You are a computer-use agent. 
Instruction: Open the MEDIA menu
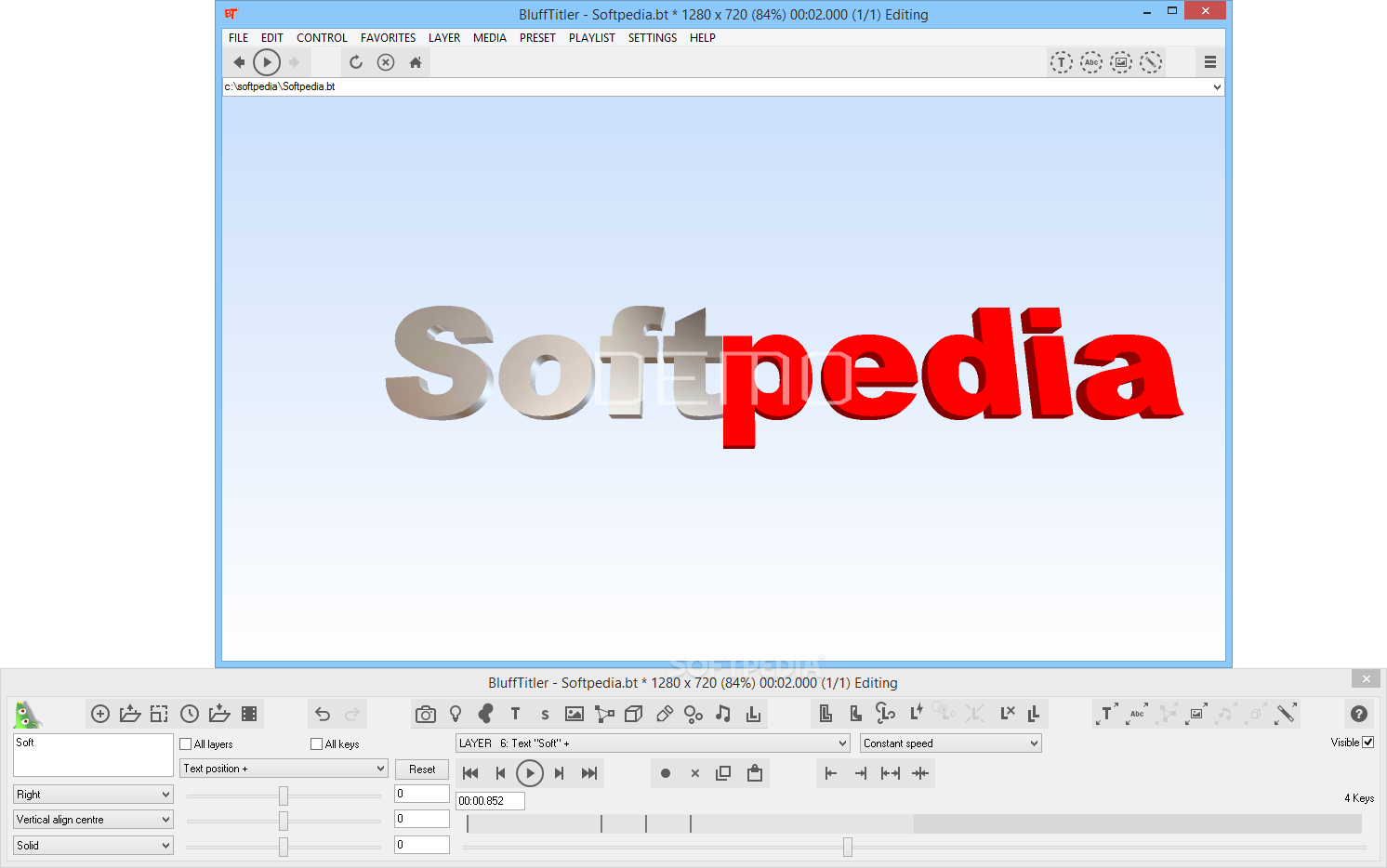490,38
